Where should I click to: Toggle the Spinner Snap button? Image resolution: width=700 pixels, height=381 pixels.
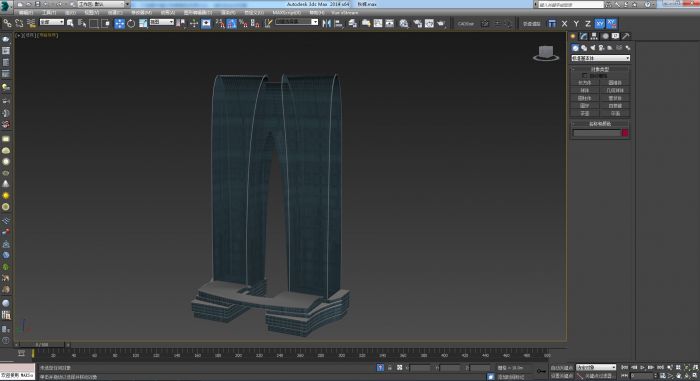coord(255,23)
